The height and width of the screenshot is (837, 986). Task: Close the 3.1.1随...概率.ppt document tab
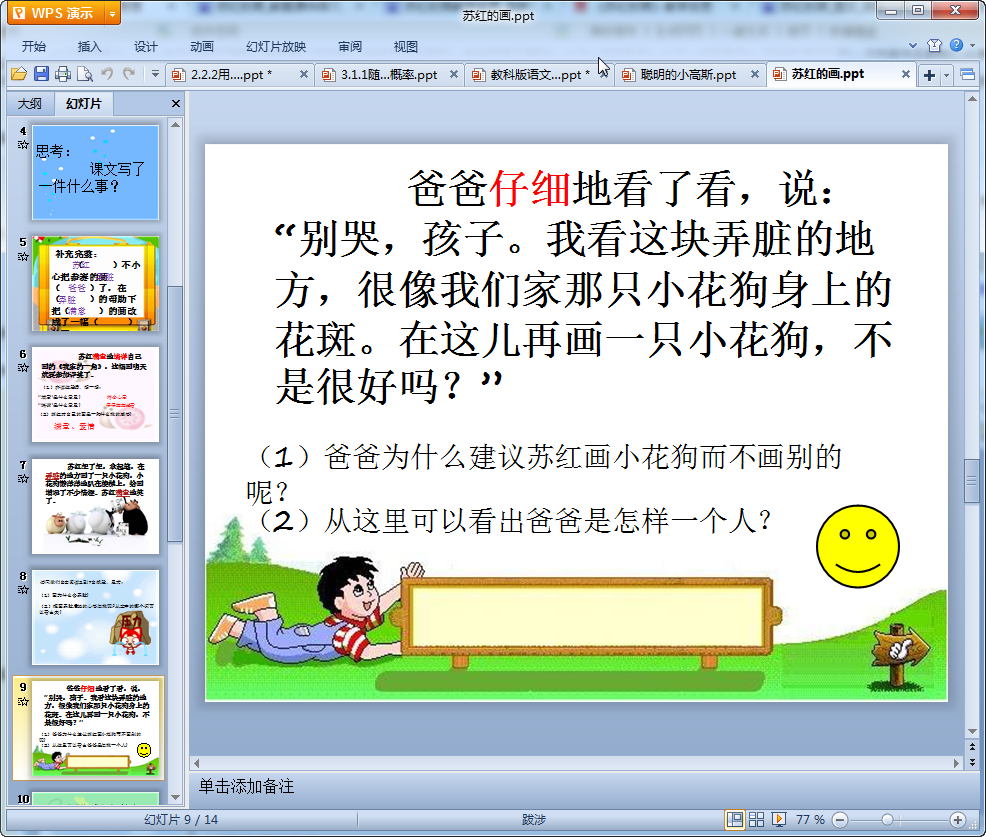454,74
